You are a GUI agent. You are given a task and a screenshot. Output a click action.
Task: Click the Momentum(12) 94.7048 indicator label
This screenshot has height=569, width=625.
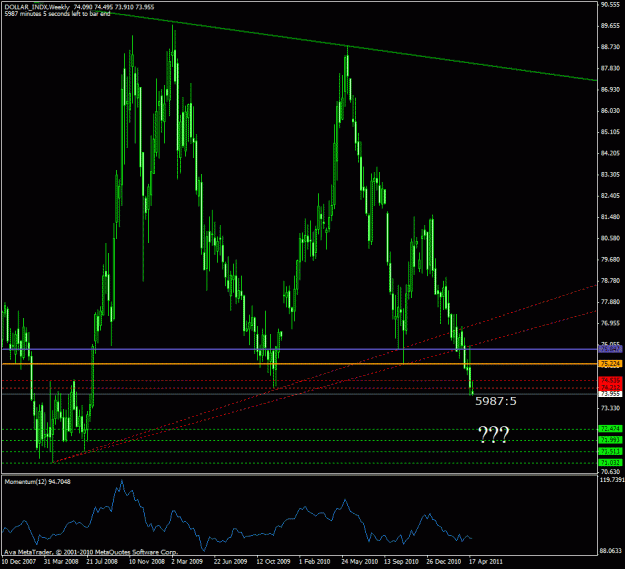37,482
